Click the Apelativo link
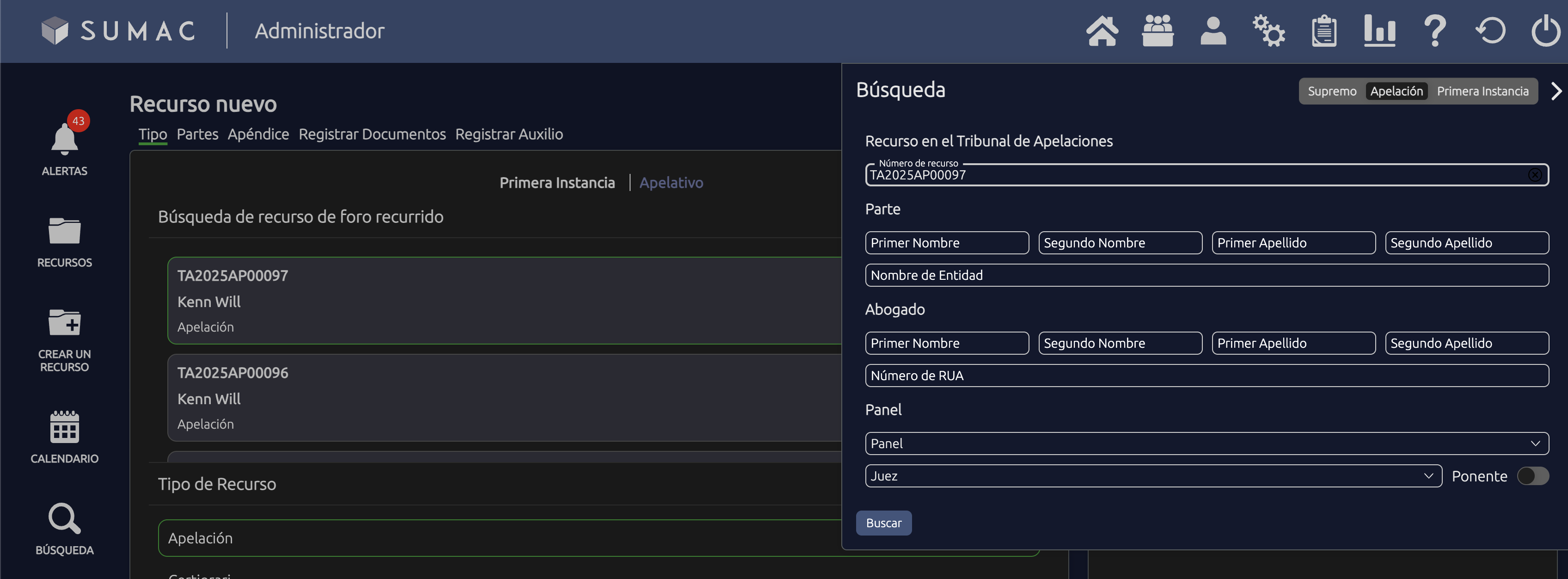Image resolution: width=1568 pixels, height=579 pixels. click(671, 183)
